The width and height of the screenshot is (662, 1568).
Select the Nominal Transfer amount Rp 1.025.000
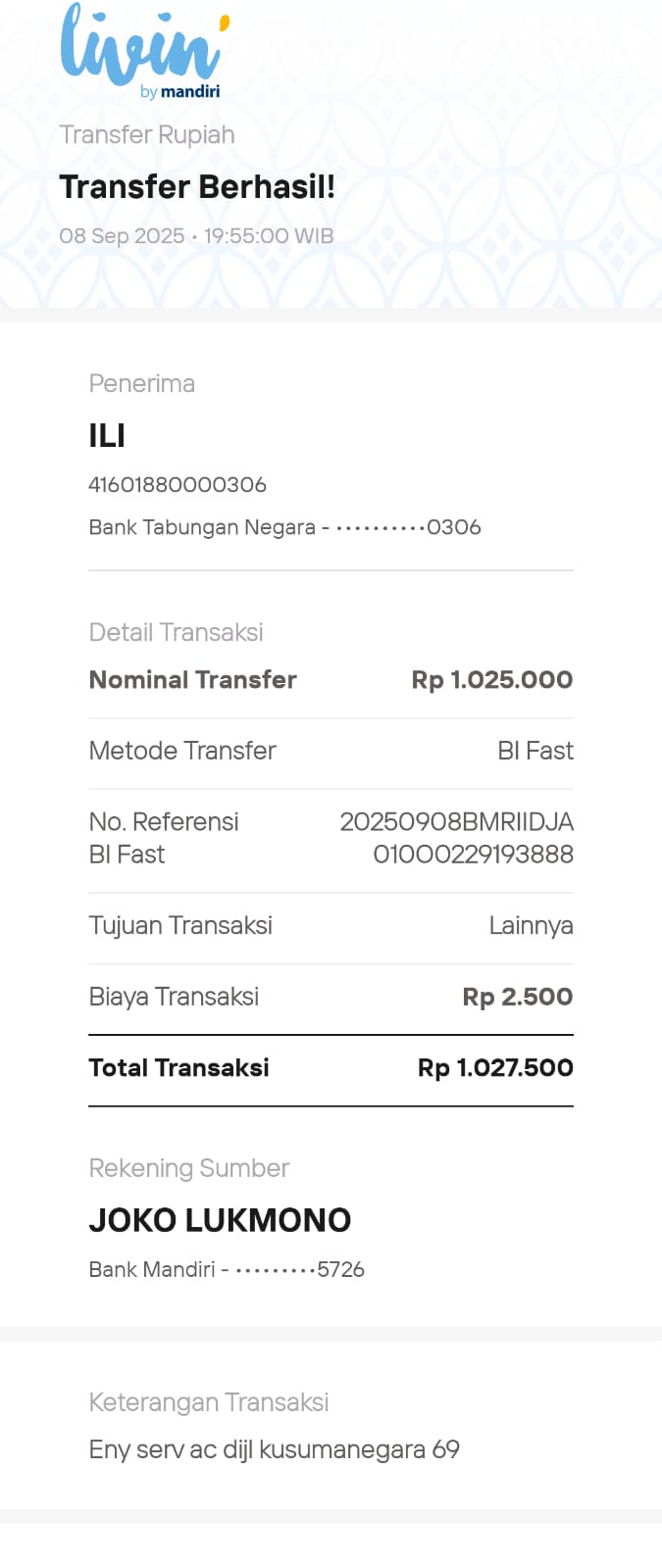point(491,680)
